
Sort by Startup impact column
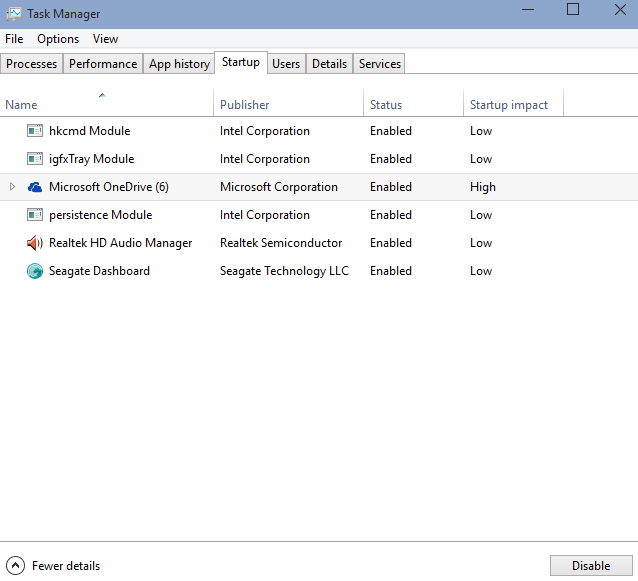508,105
